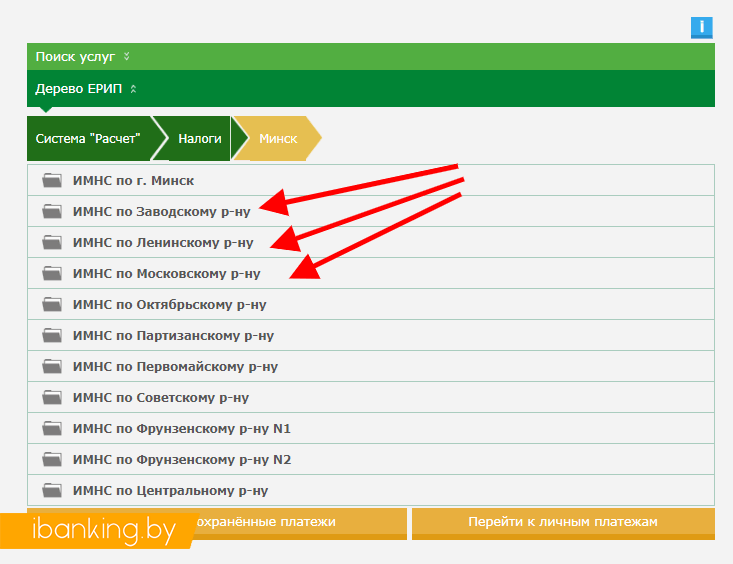733x564 pixels.
Task: Click the blue info icon at top right
Action: click(x=702, y=28)
